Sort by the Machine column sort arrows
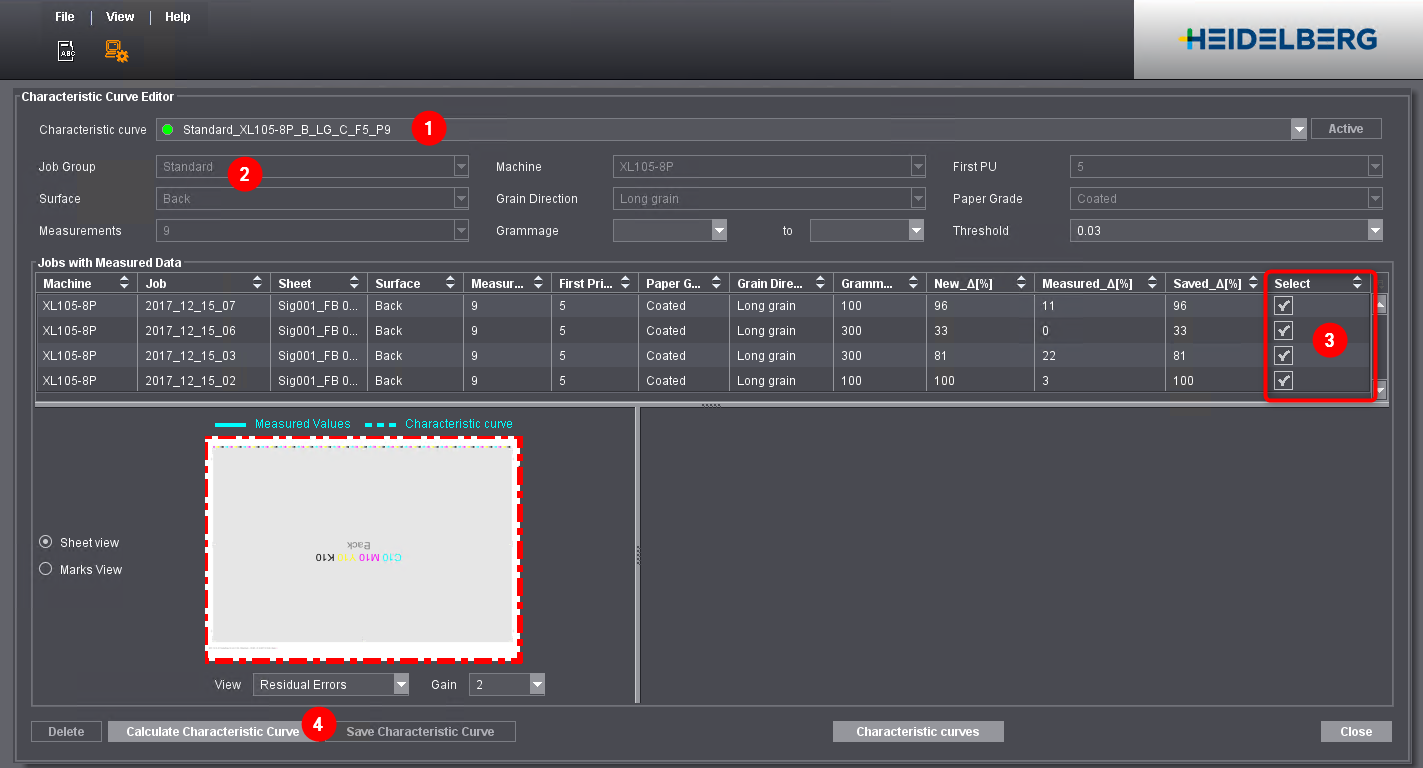This screenshot has width=1423, height=768. 124,284
